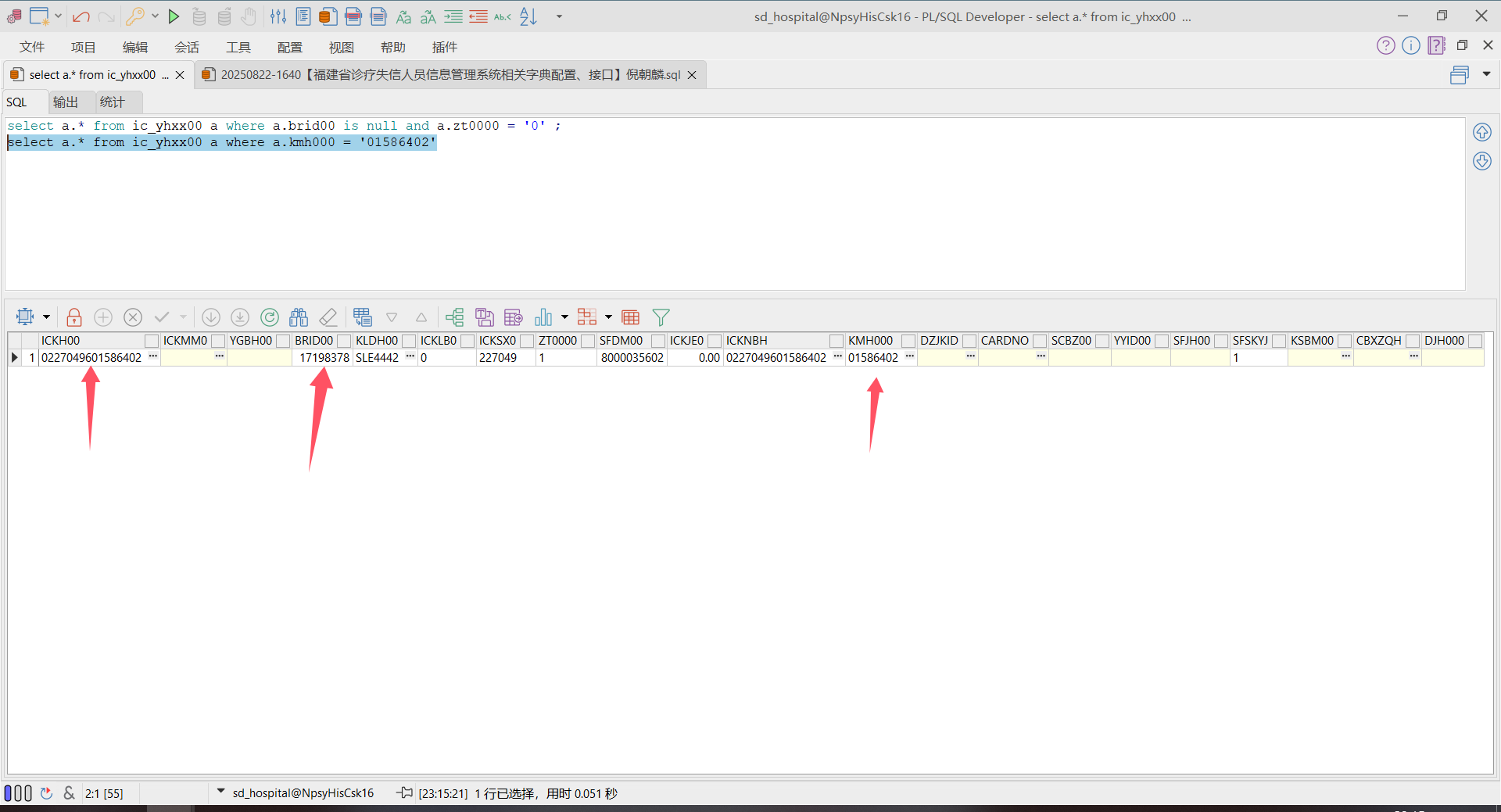Click the blue select-grid icon in result toolbar
Screen dimensions: 1501x812
25,317
